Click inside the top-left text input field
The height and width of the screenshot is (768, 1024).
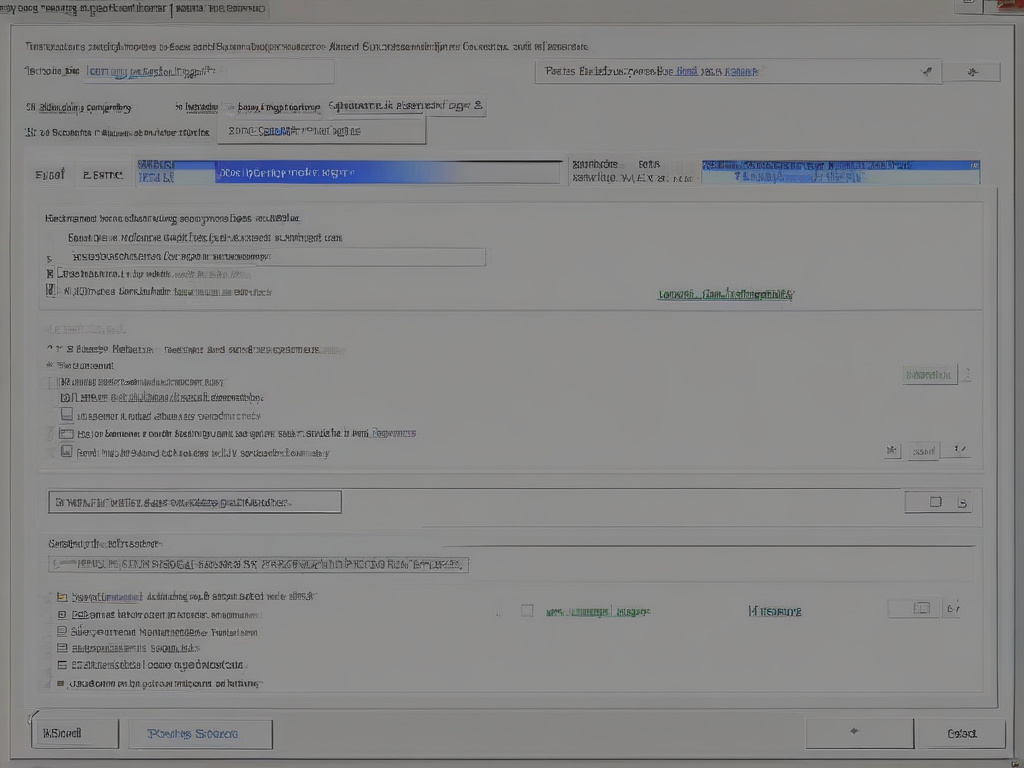(x=208, y=72)
